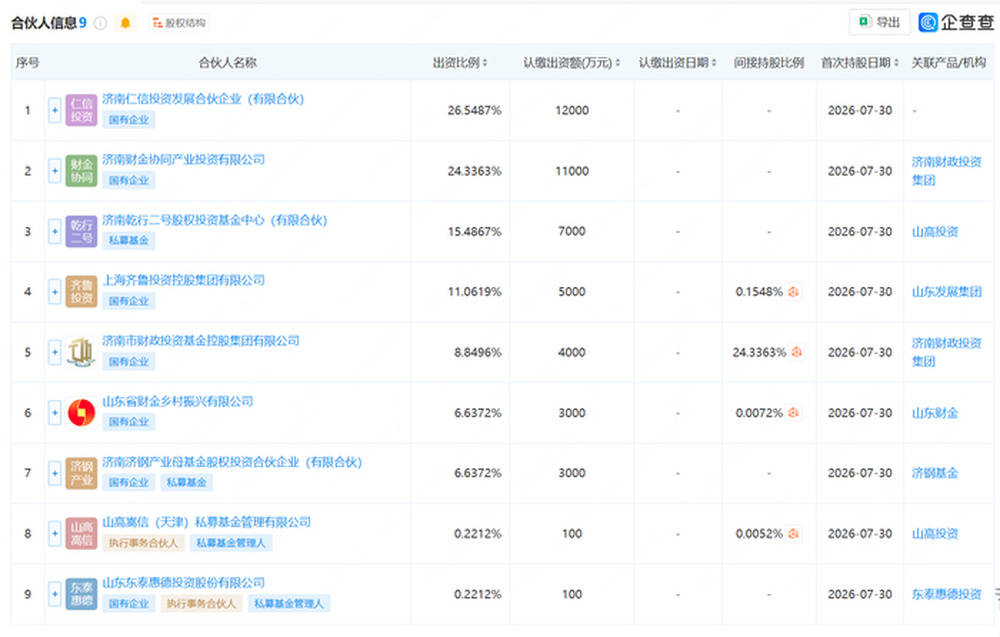Screen dimensions: 1000x637
Task: Click the blue 东泰惠德 logo icon
Action: point(82,594)
